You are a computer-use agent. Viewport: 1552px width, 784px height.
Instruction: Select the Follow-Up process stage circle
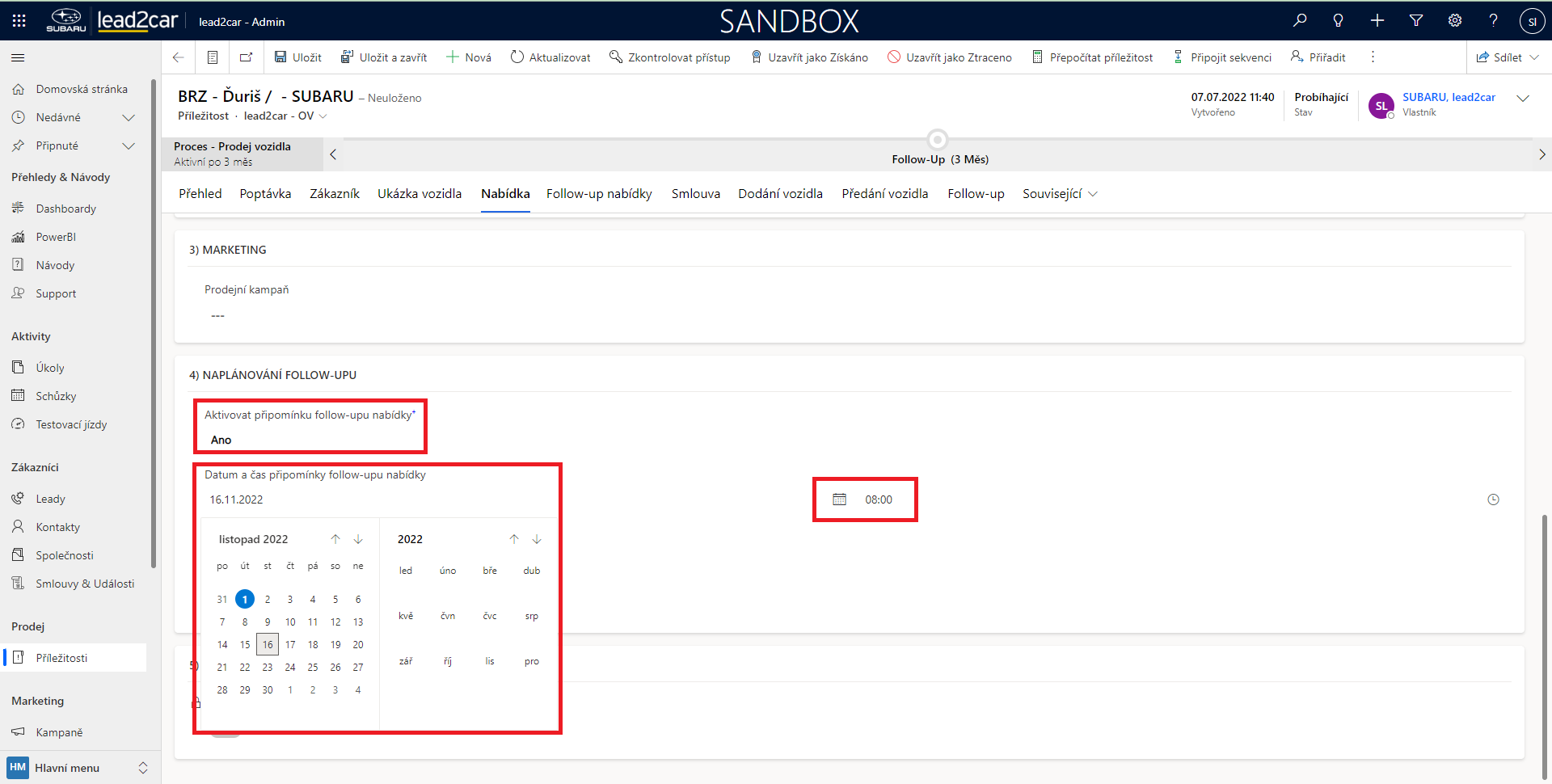tap(938, 139)
